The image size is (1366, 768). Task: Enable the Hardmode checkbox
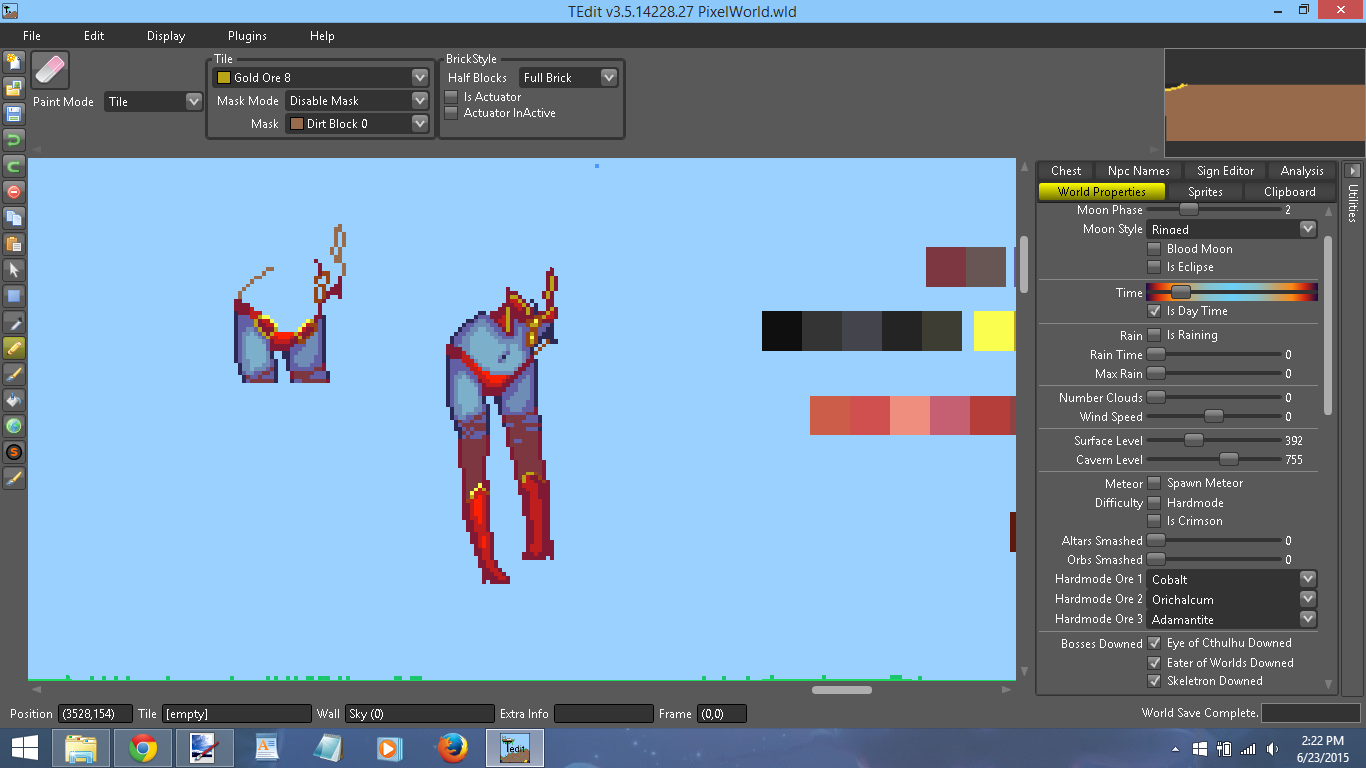(x=1154, y=503)
